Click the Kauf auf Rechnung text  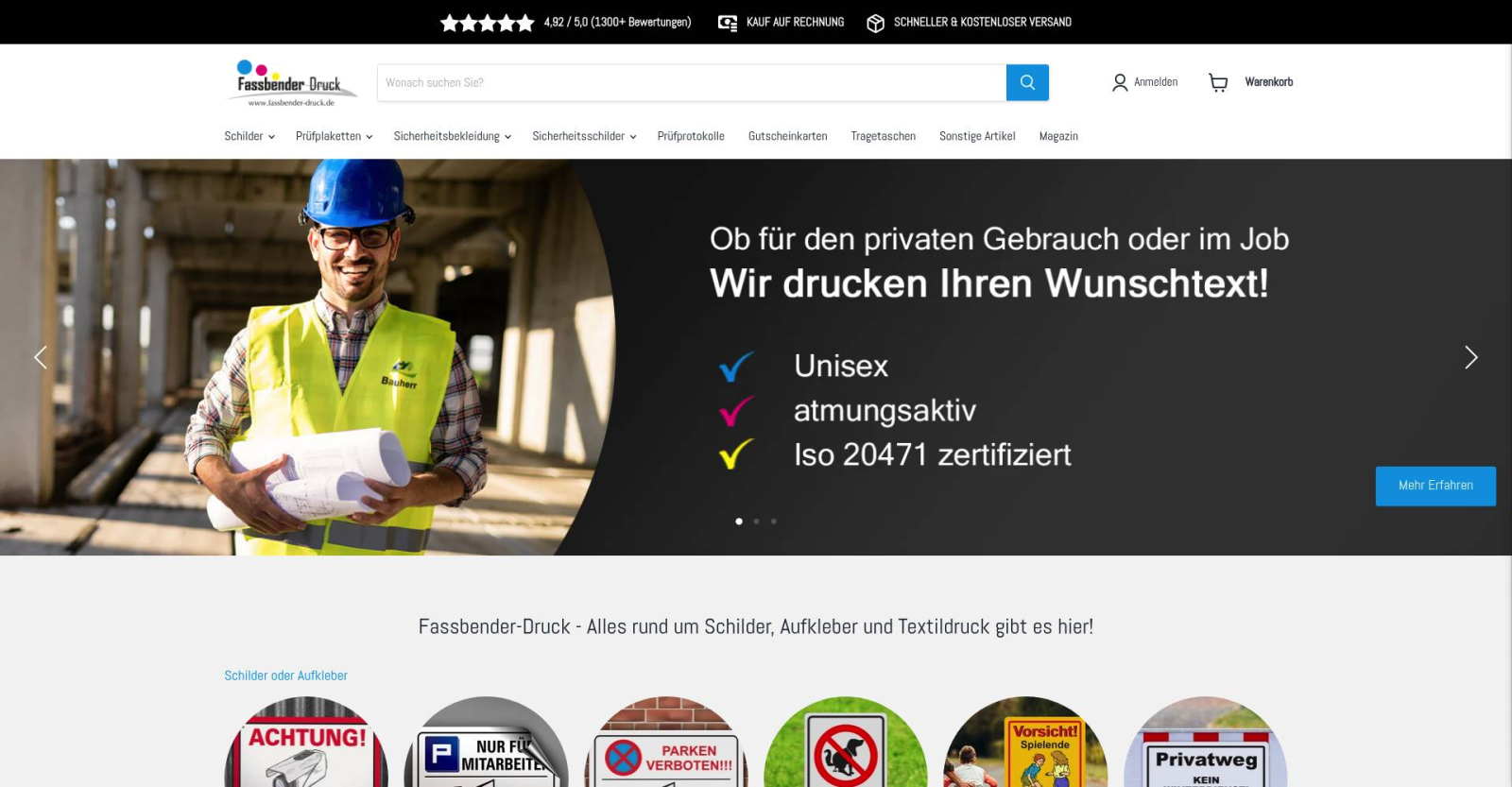795,22
